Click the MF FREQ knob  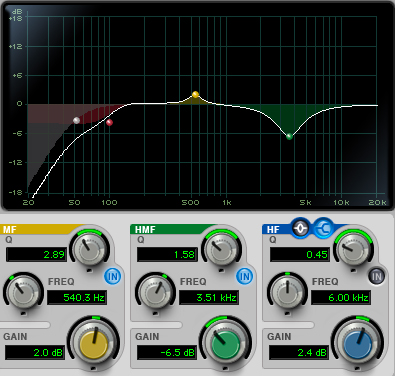(x=23, y=292)
